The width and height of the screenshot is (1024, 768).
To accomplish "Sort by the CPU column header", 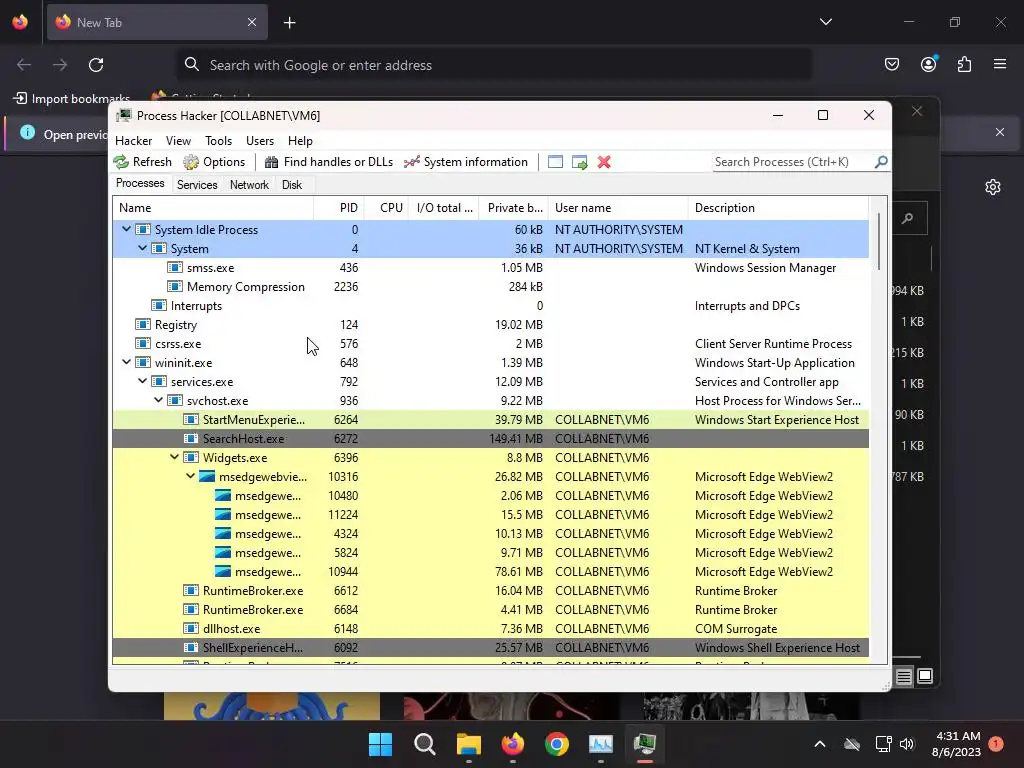I will [387, 208].
